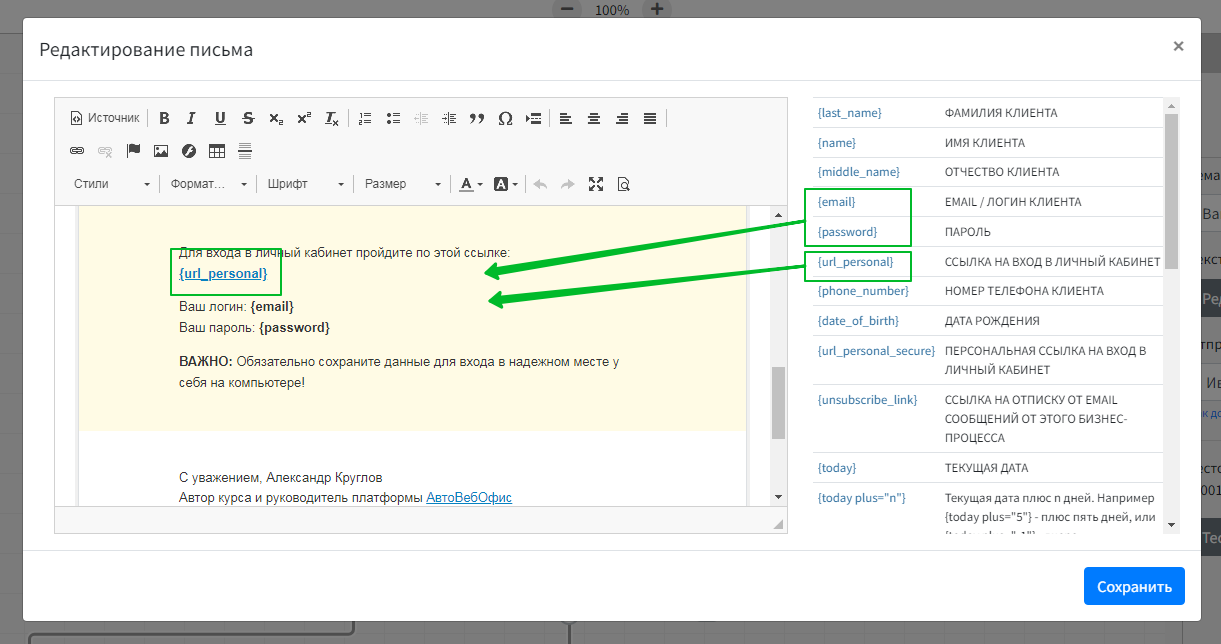Open the special character (Omega) dialog
Screen dimensions: 1221x644
[505, 118]
